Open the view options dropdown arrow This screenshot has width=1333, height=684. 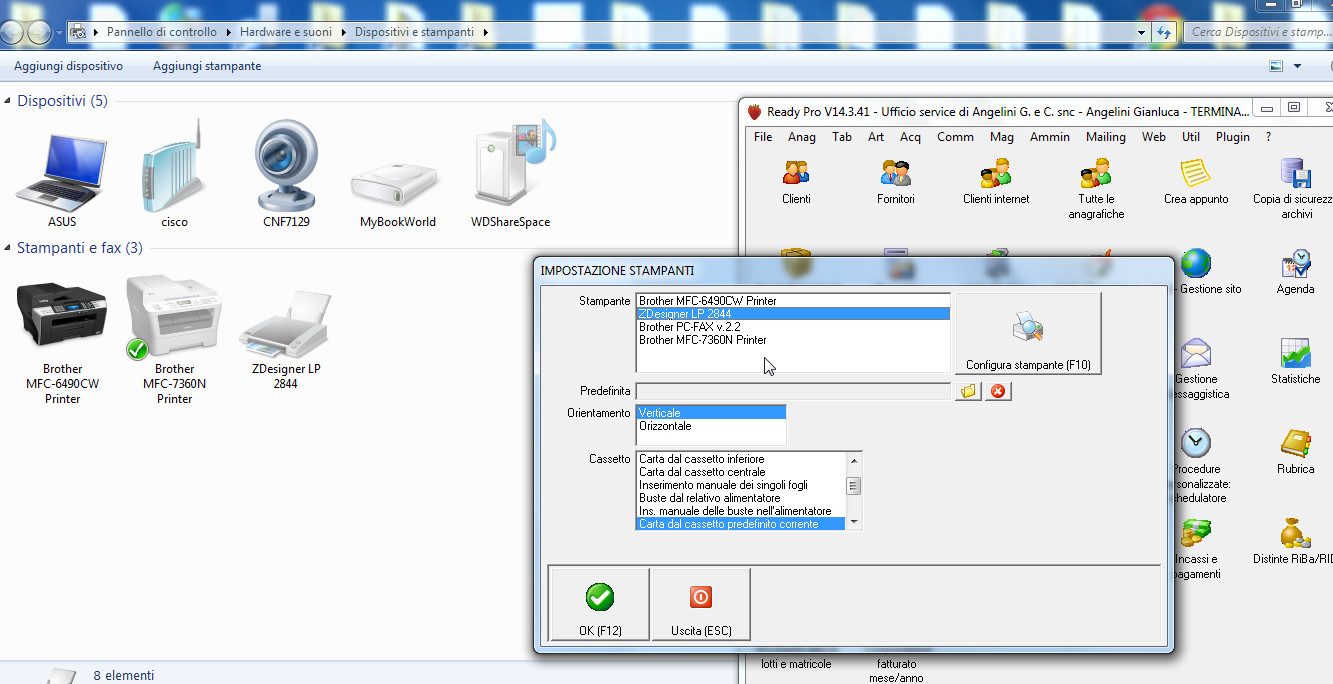pyautogui.click(x=1297, y=66)
